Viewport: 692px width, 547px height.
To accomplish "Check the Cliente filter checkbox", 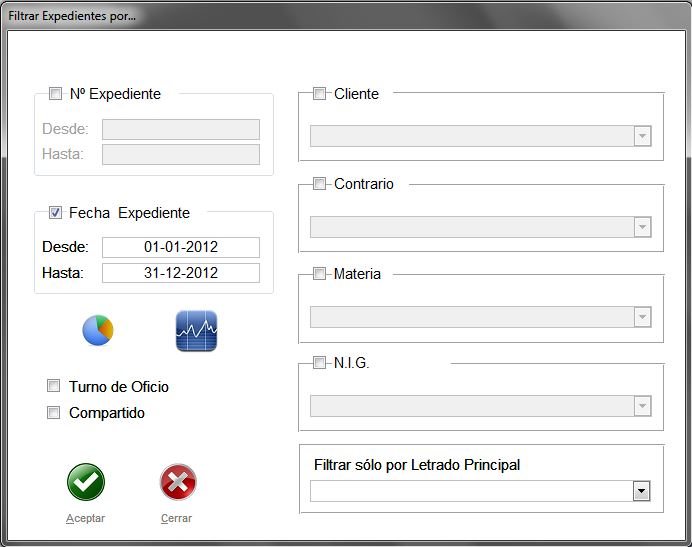I will click(320, 94).
